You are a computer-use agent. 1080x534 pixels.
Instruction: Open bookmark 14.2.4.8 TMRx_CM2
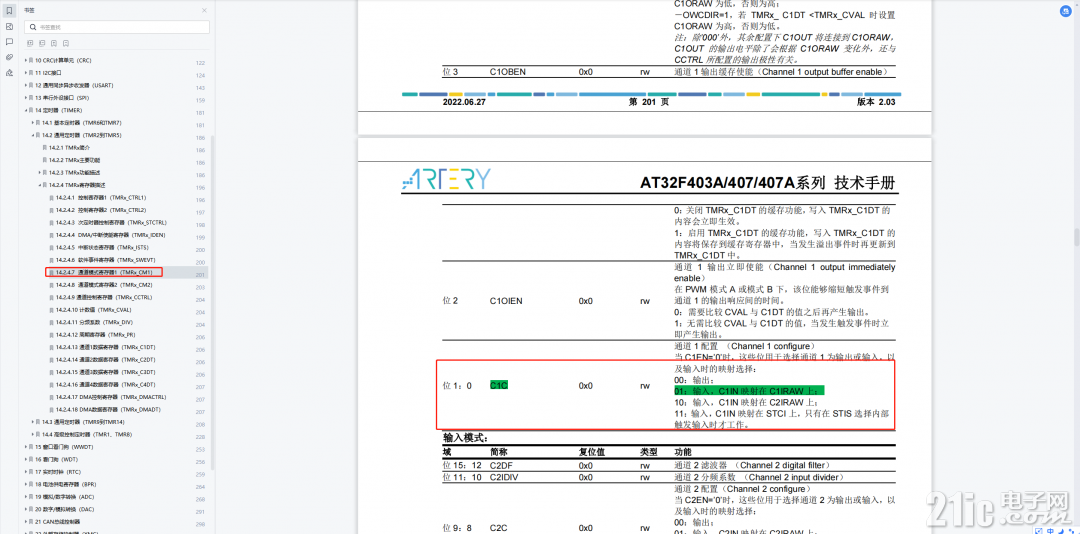pos(104,285)
